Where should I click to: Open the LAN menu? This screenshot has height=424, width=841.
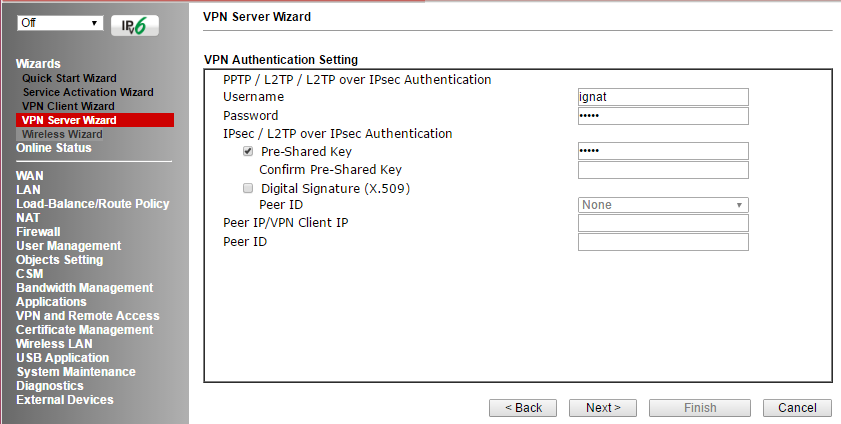[28, 190]
